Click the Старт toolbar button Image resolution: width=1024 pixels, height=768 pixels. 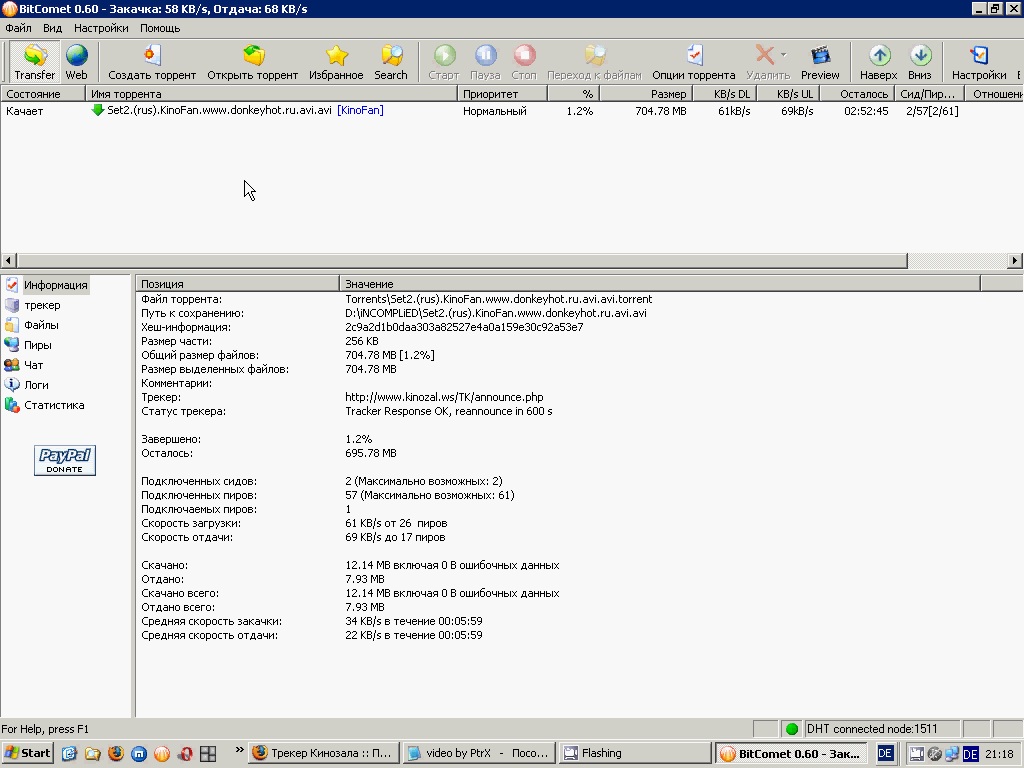click(x=444, y=62)
